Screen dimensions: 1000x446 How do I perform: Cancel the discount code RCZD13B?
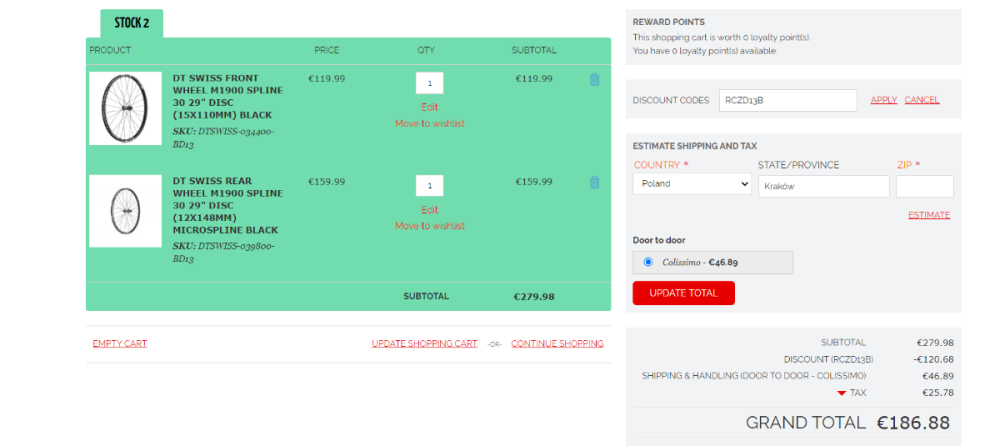(922, 100)
